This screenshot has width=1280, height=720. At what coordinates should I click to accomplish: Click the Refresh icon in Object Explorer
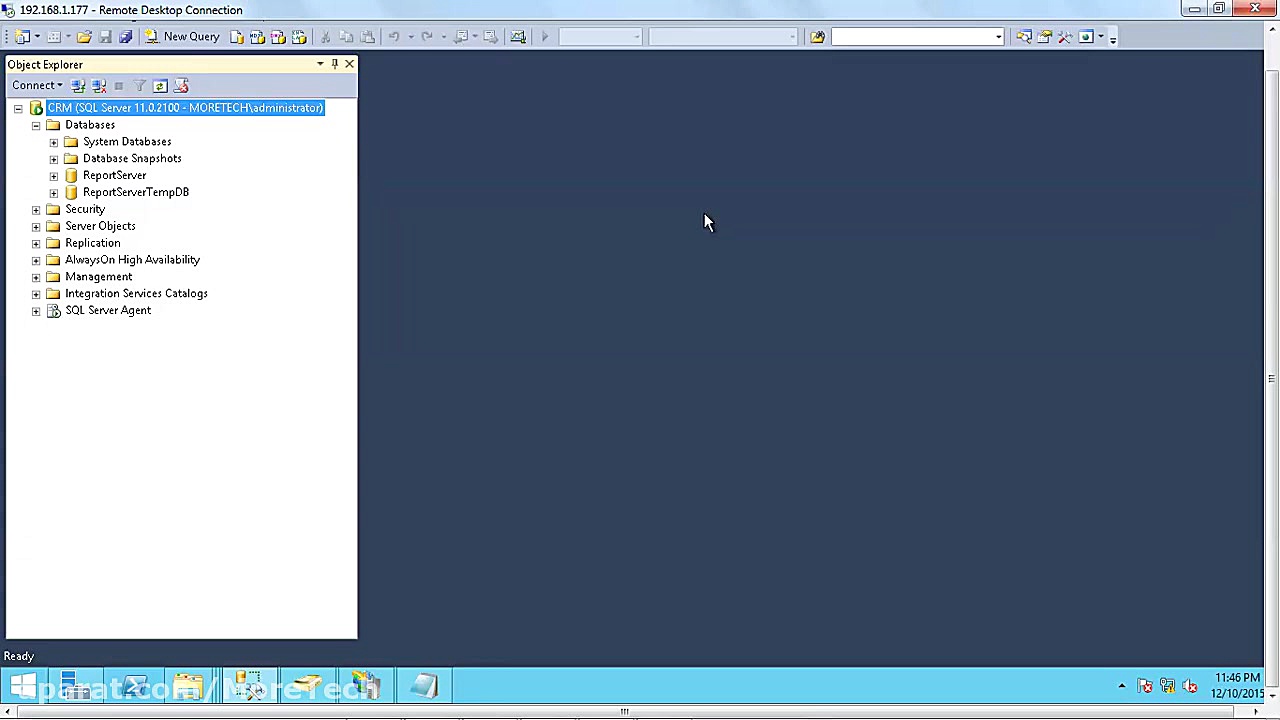click(x=160, y=86)
